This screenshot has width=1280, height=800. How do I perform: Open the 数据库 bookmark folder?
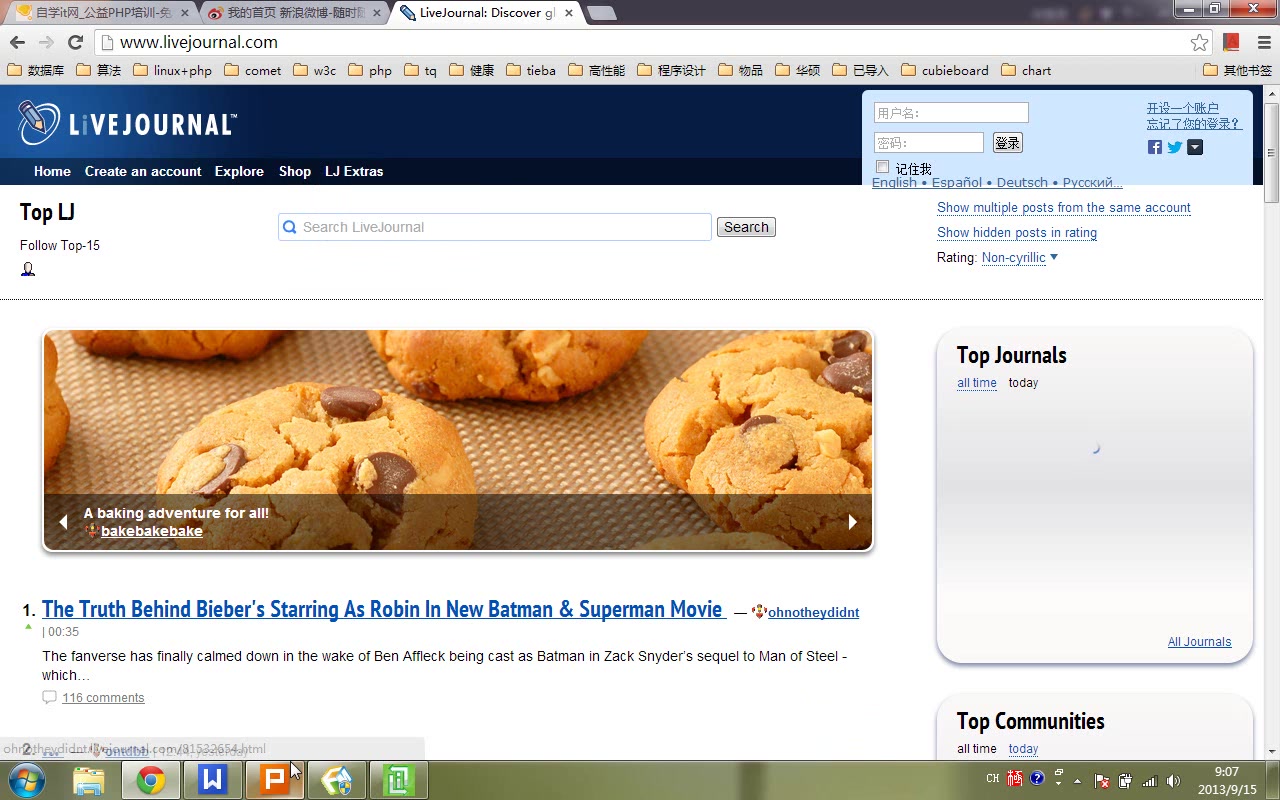(x=36, y=70)
